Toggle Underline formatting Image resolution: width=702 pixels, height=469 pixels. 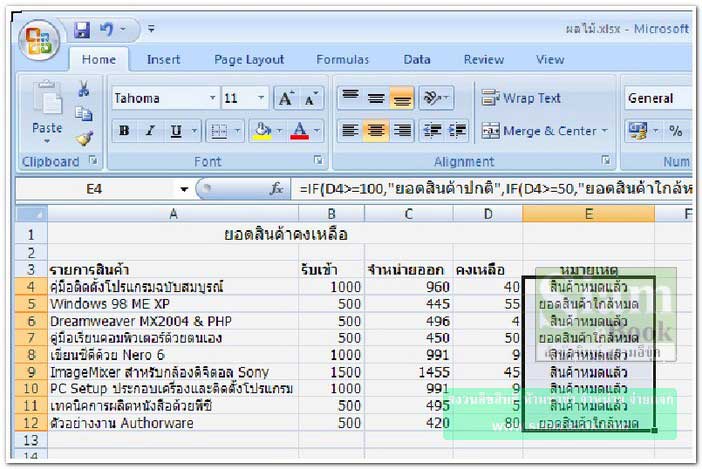[x=176, y=131]
